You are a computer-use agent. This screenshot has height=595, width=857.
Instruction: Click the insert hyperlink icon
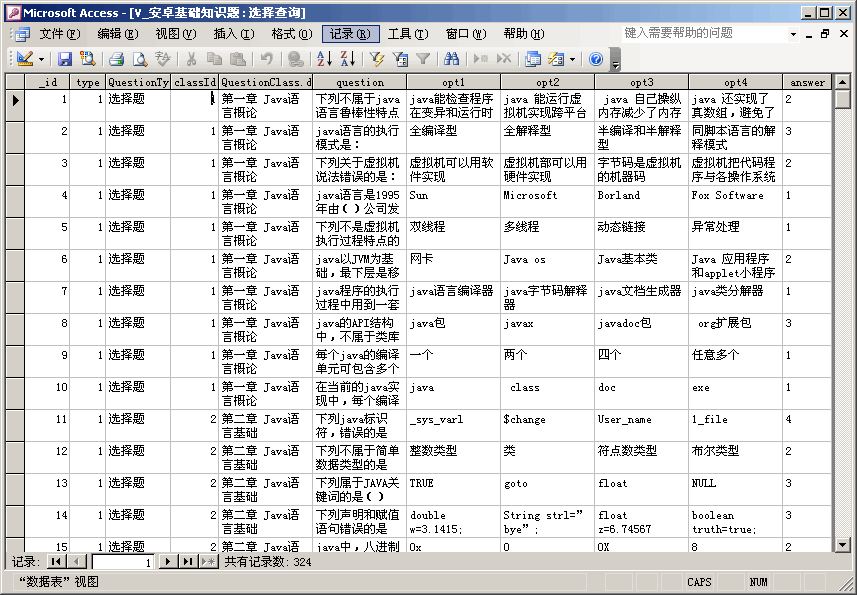296,58
